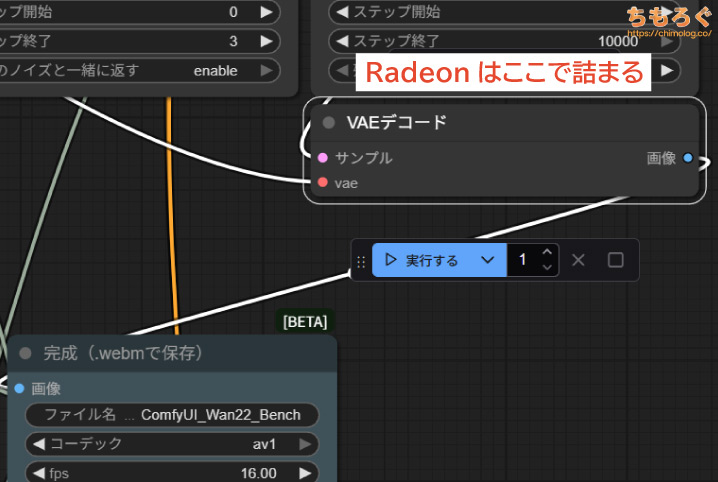The image size is (718, 482).
Task: Cancel the current run with the X icon
Action: (578, 260)
